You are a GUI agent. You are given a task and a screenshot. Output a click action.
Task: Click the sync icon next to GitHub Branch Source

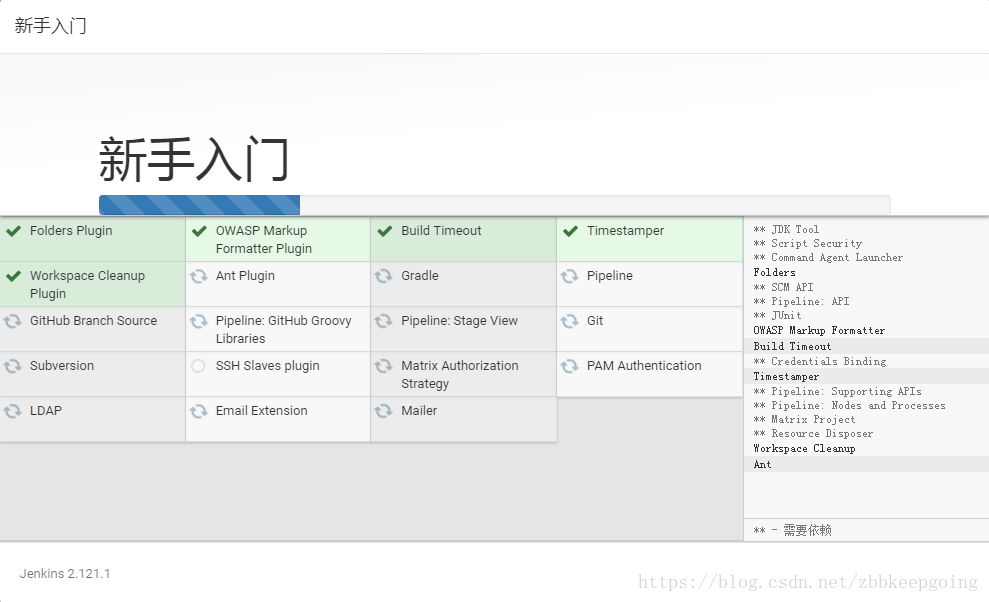coord(13,321)
